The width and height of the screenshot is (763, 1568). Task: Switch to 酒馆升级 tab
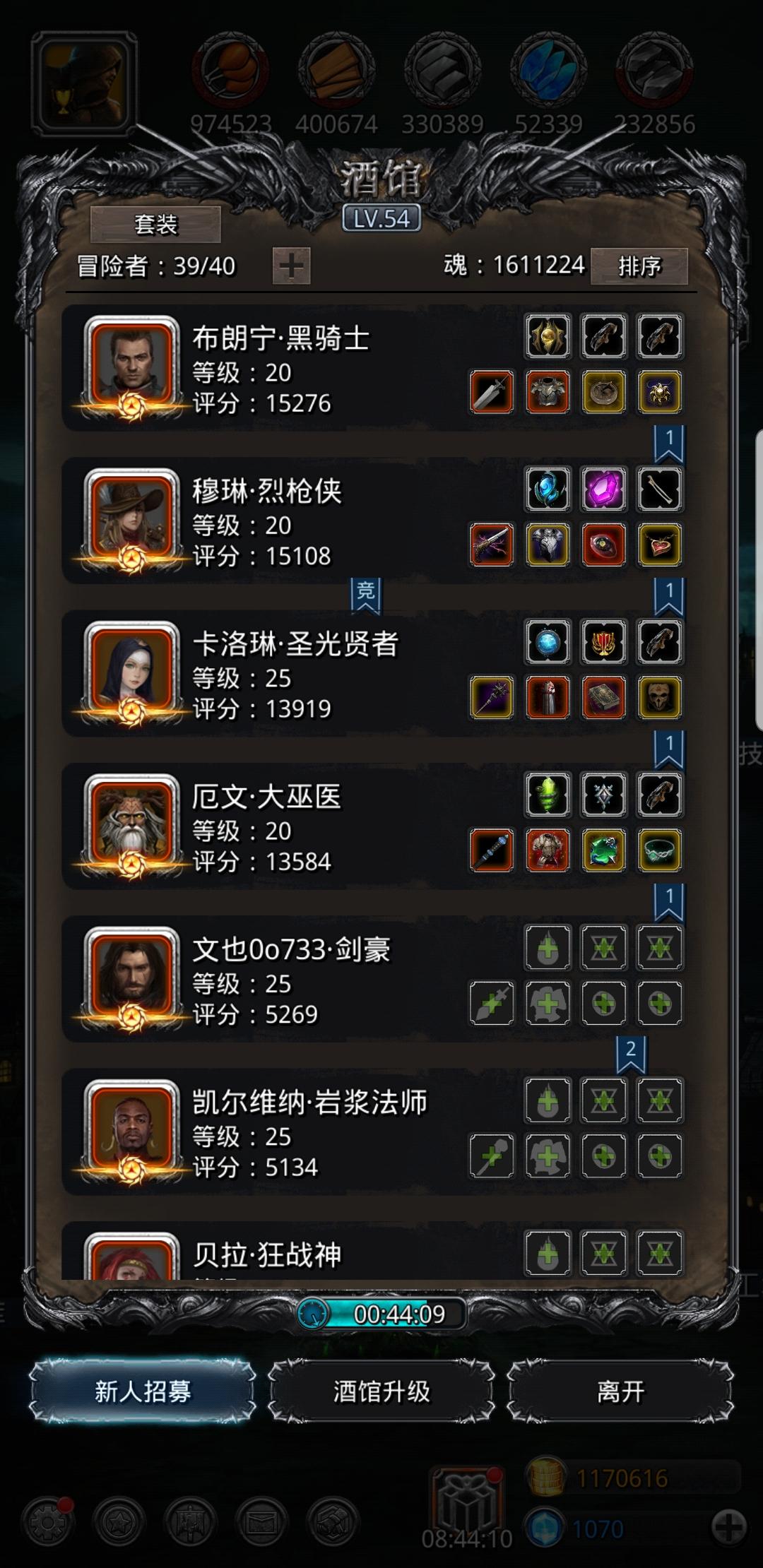click(x=381, y=1392)
